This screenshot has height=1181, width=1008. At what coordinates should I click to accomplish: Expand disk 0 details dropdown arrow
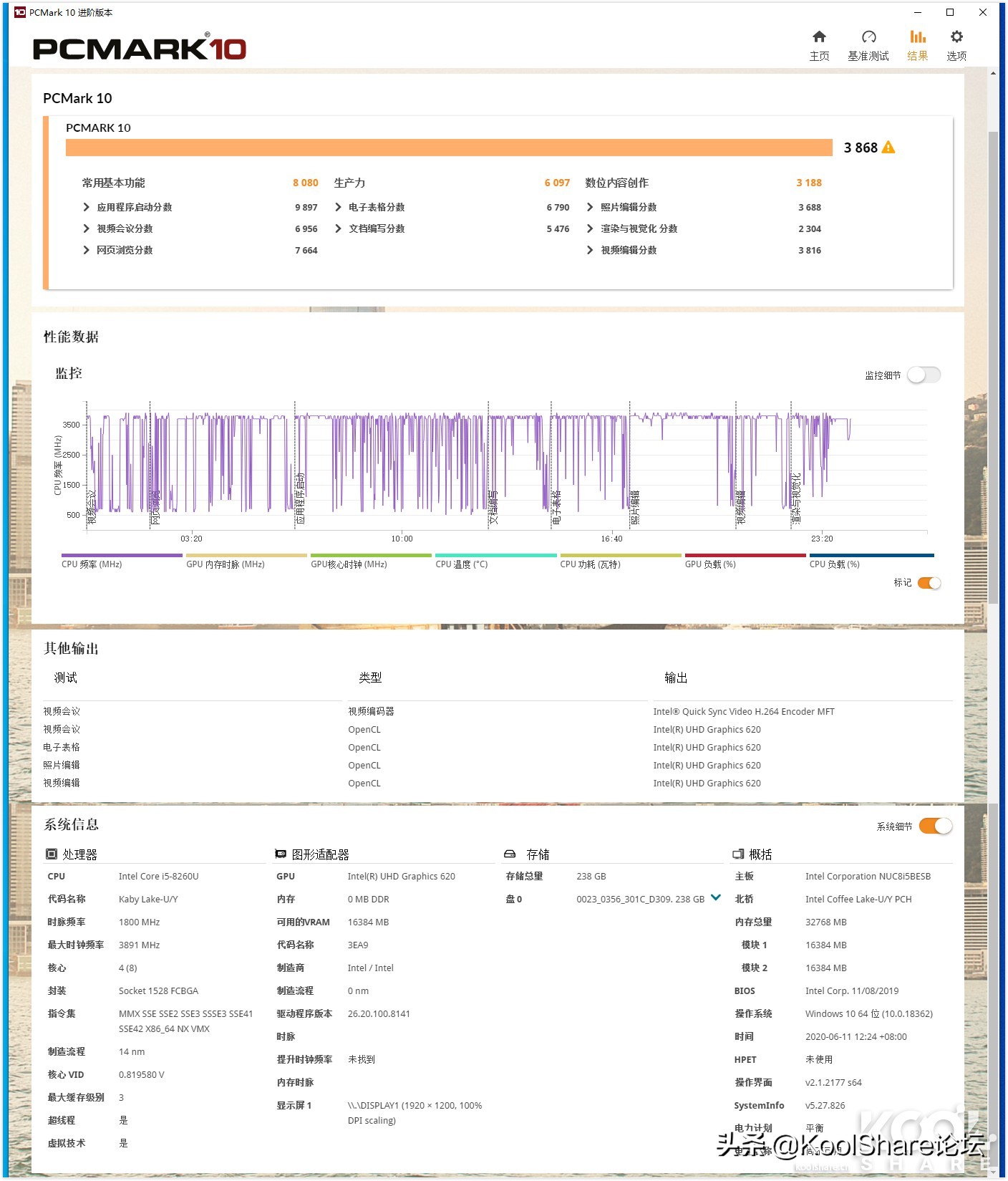click(715, 898)
